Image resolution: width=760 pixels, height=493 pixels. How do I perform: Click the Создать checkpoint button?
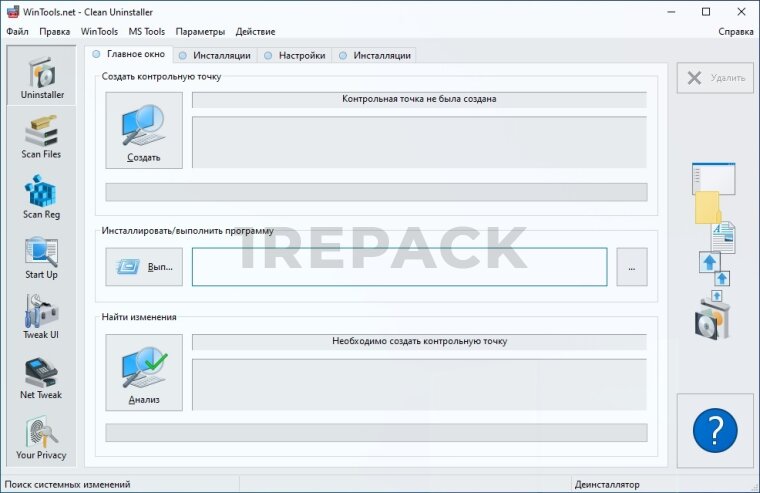[x=144, y=130]
